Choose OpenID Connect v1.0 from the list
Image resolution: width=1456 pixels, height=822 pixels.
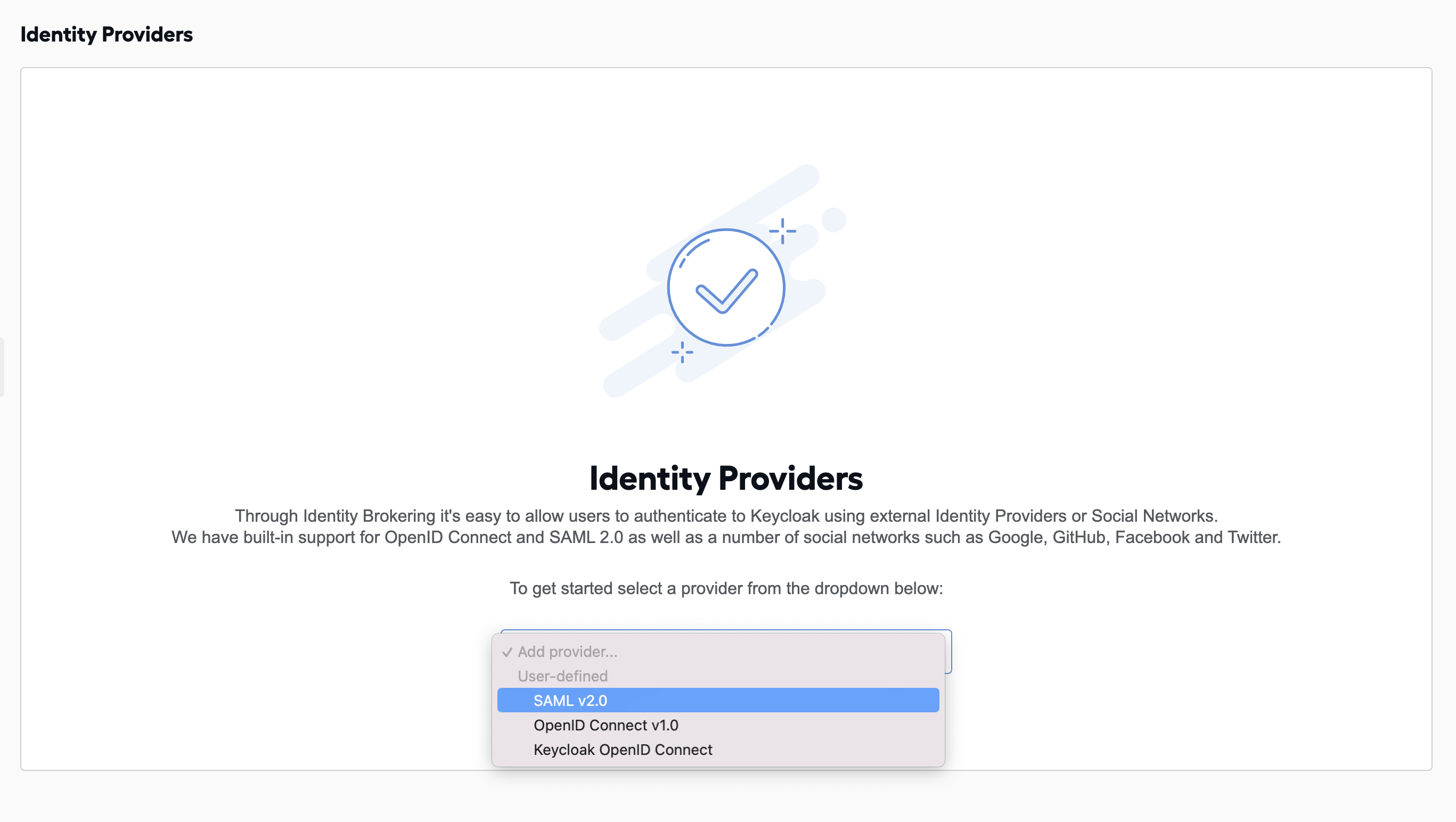pos(718,725)
